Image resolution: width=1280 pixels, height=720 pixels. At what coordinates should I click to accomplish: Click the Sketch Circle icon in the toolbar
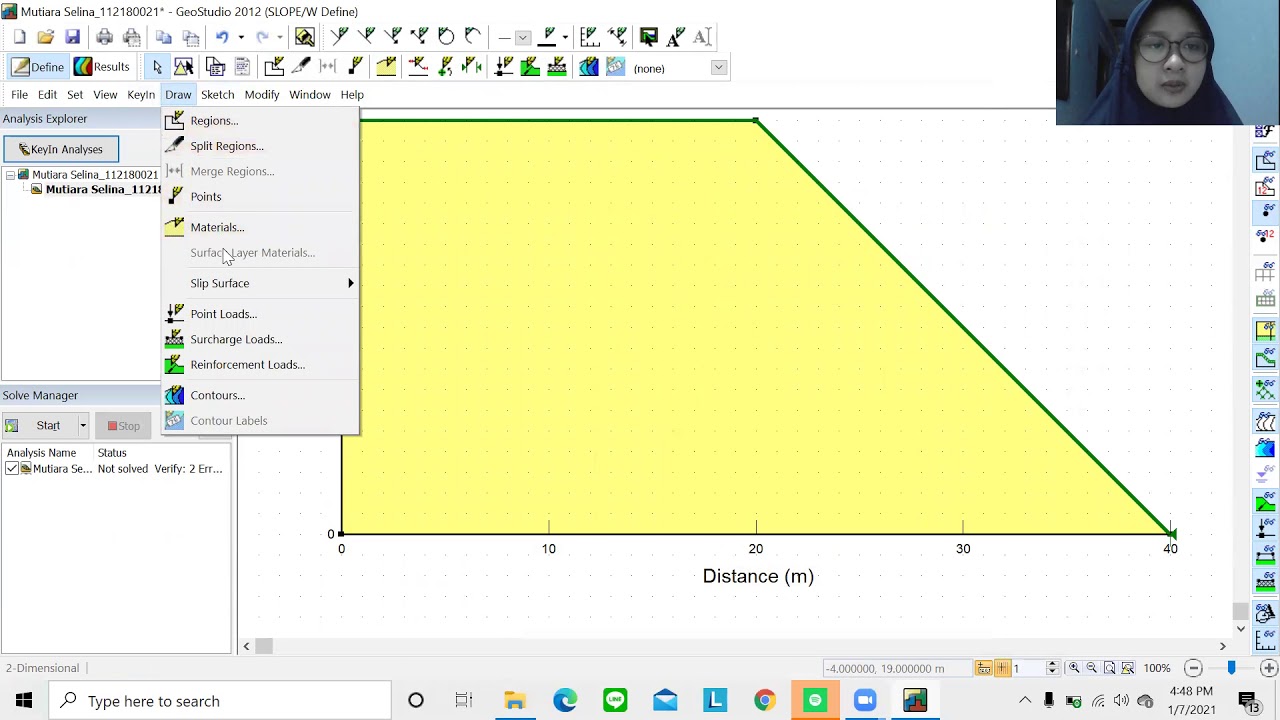click(446, 37)
